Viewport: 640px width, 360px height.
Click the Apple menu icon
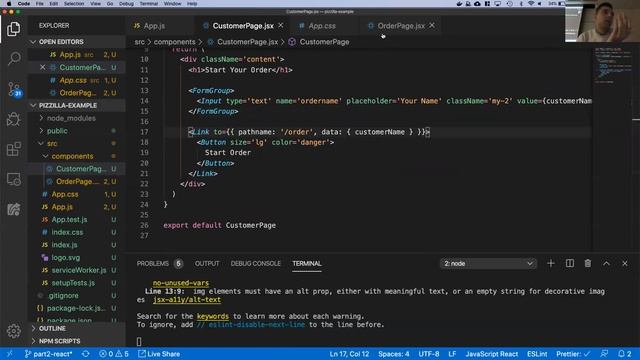[9, 4]
